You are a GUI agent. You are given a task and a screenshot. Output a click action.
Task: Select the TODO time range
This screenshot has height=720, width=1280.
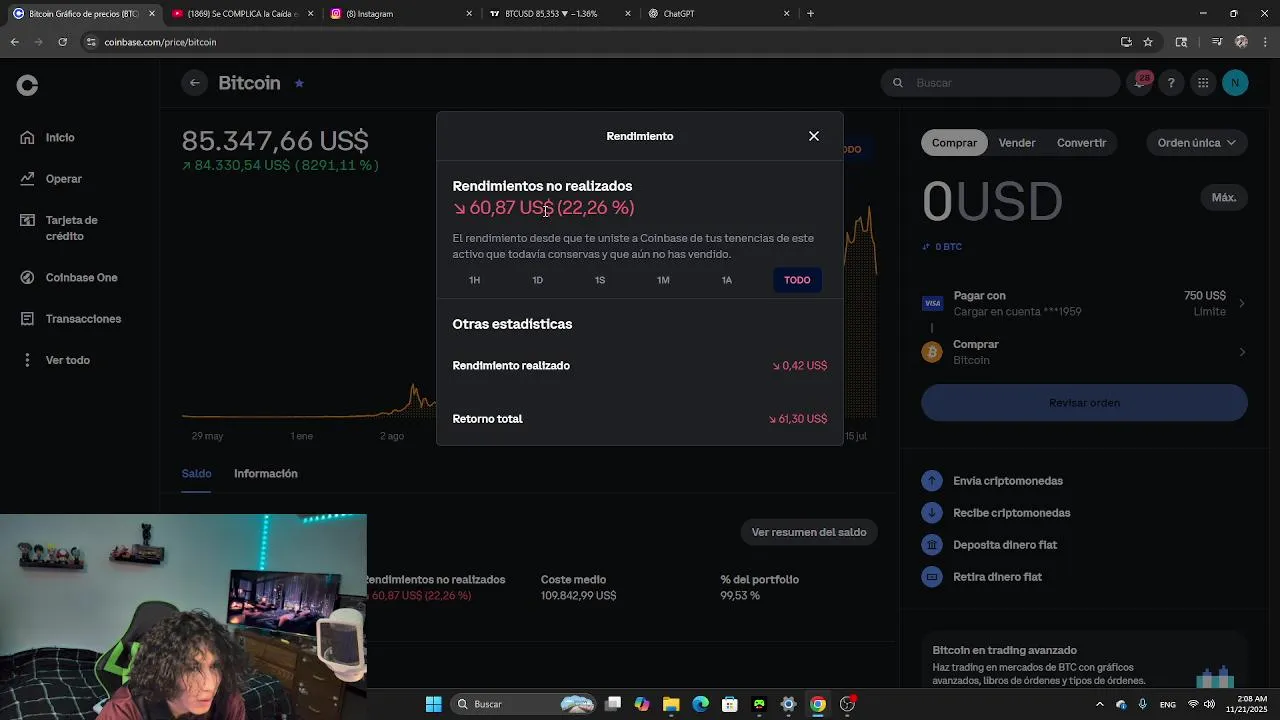[797, 280]
